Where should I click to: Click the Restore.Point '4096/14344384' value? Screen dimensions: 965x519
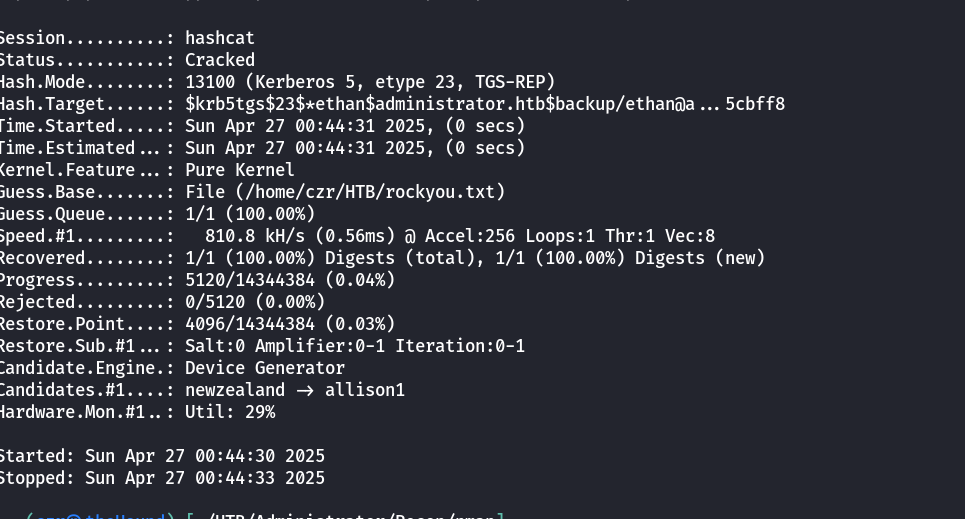coord(260,324)
